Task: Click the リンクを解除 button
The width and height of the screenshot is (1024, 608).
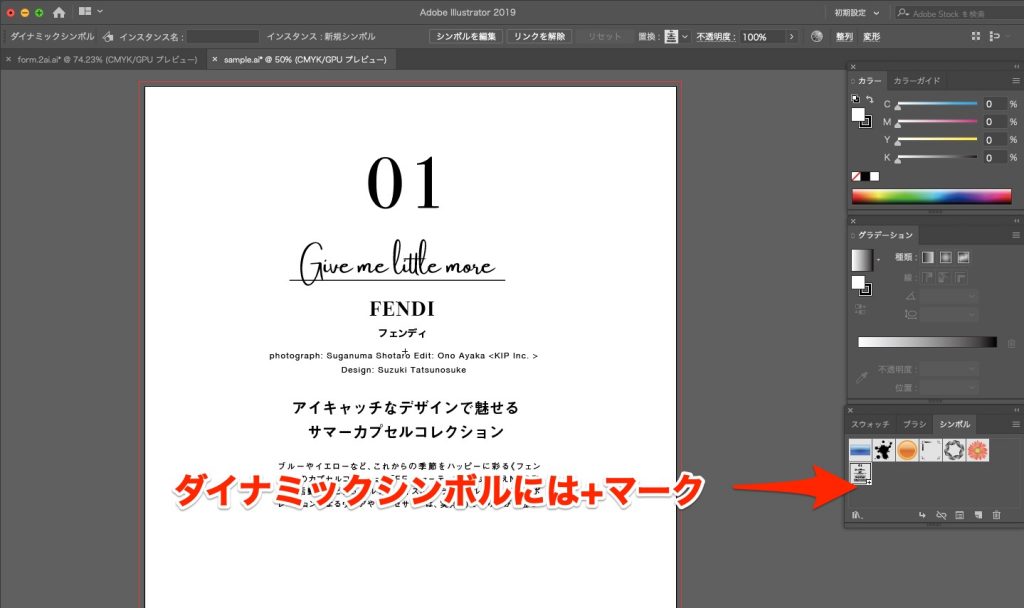Action: pos(539,37)
